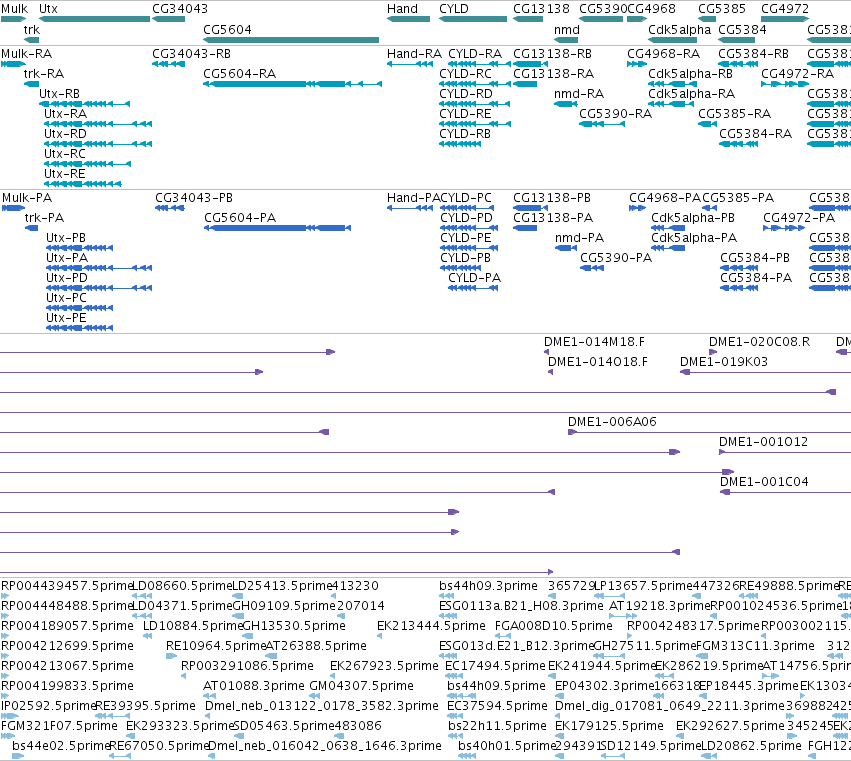
Task: Select the CG5604-RA transcript glyph
Action: [293, 84]
